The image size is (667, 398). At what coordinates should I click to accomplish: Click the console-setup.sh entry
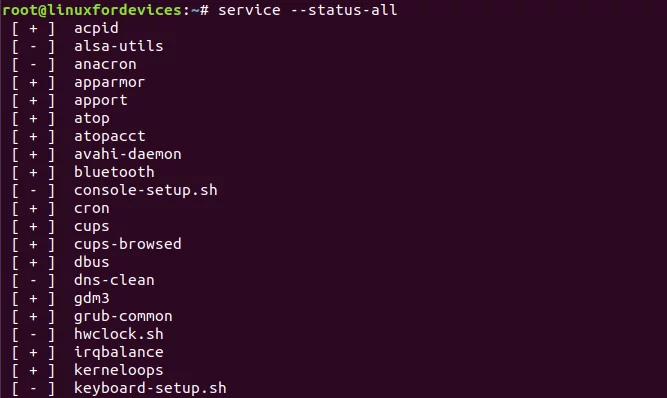click(145, 190)
